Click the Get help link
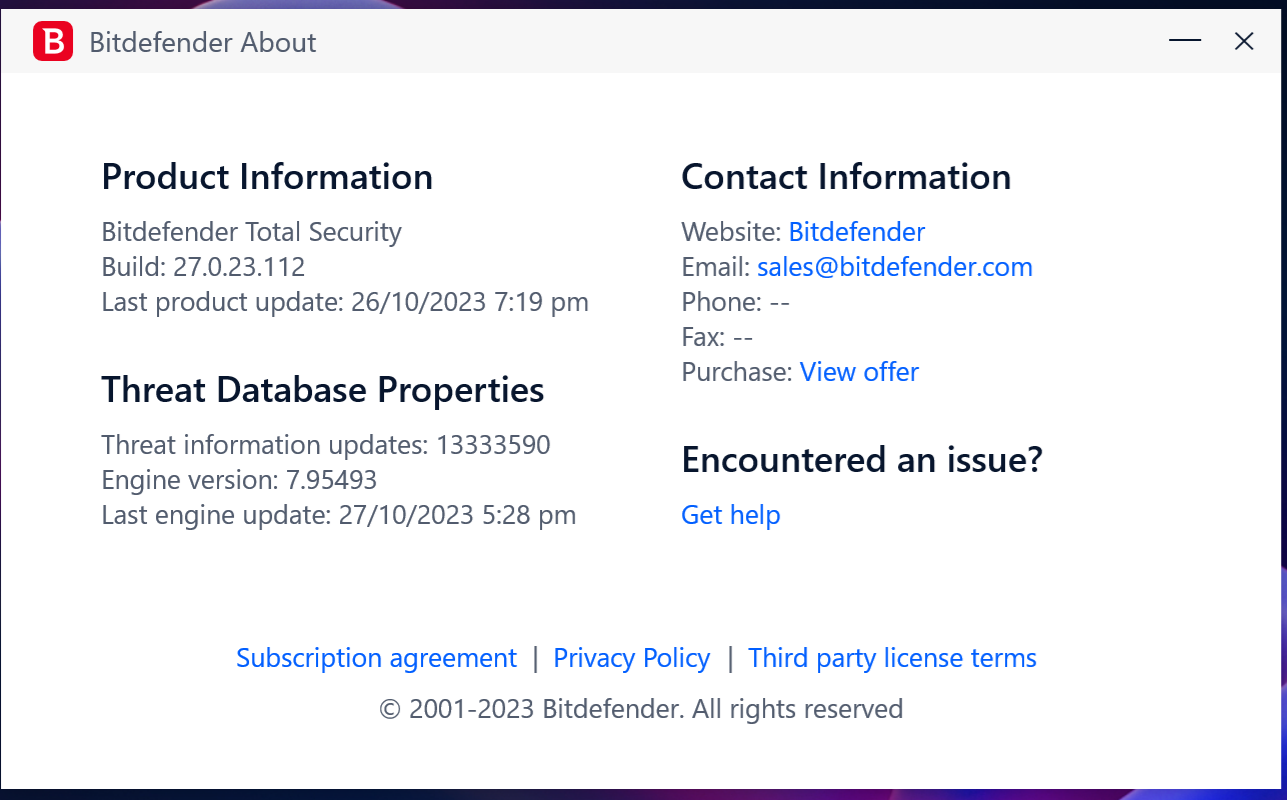 click(x=730, y=515)
